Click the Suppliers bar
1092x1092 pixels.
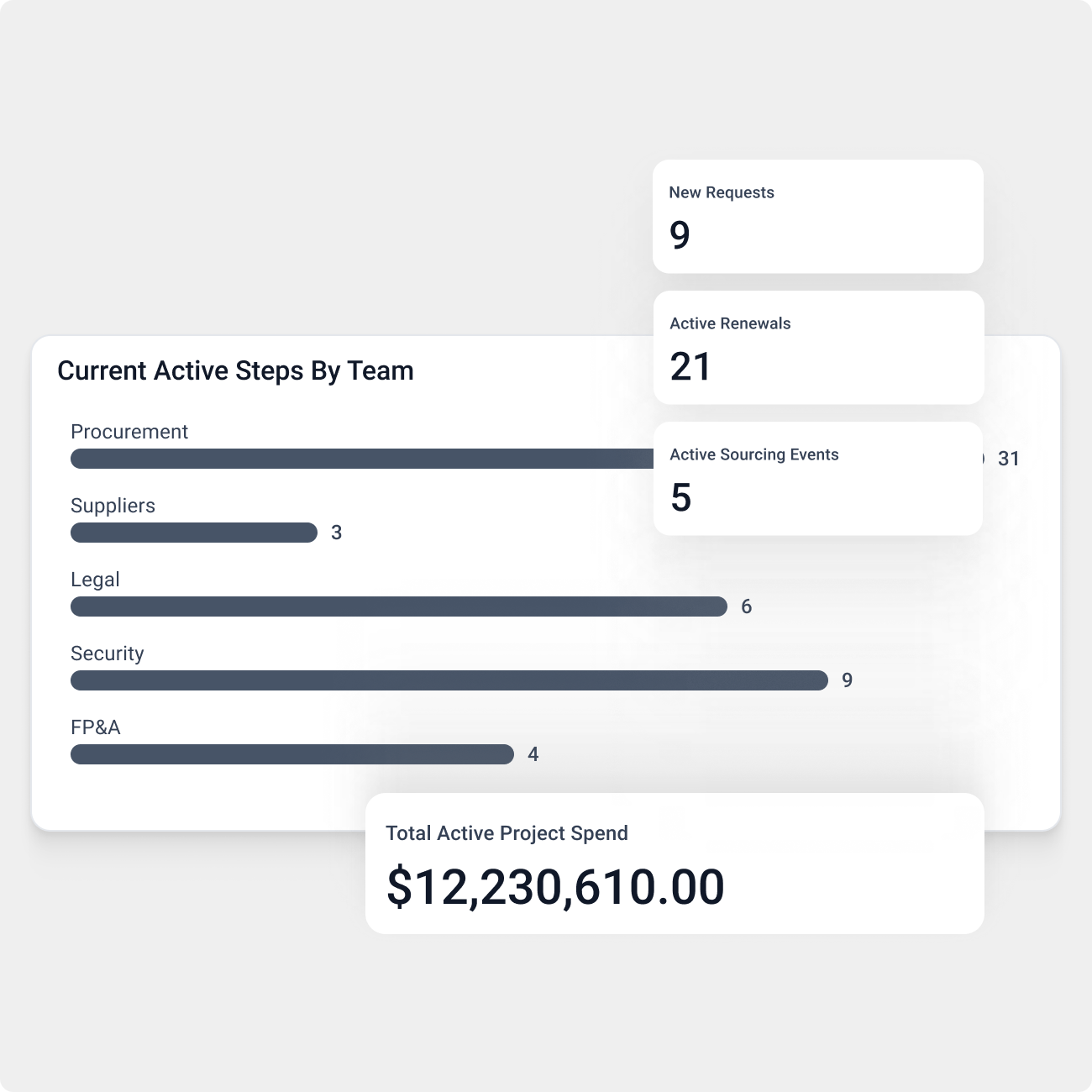[x=194, y=533]
